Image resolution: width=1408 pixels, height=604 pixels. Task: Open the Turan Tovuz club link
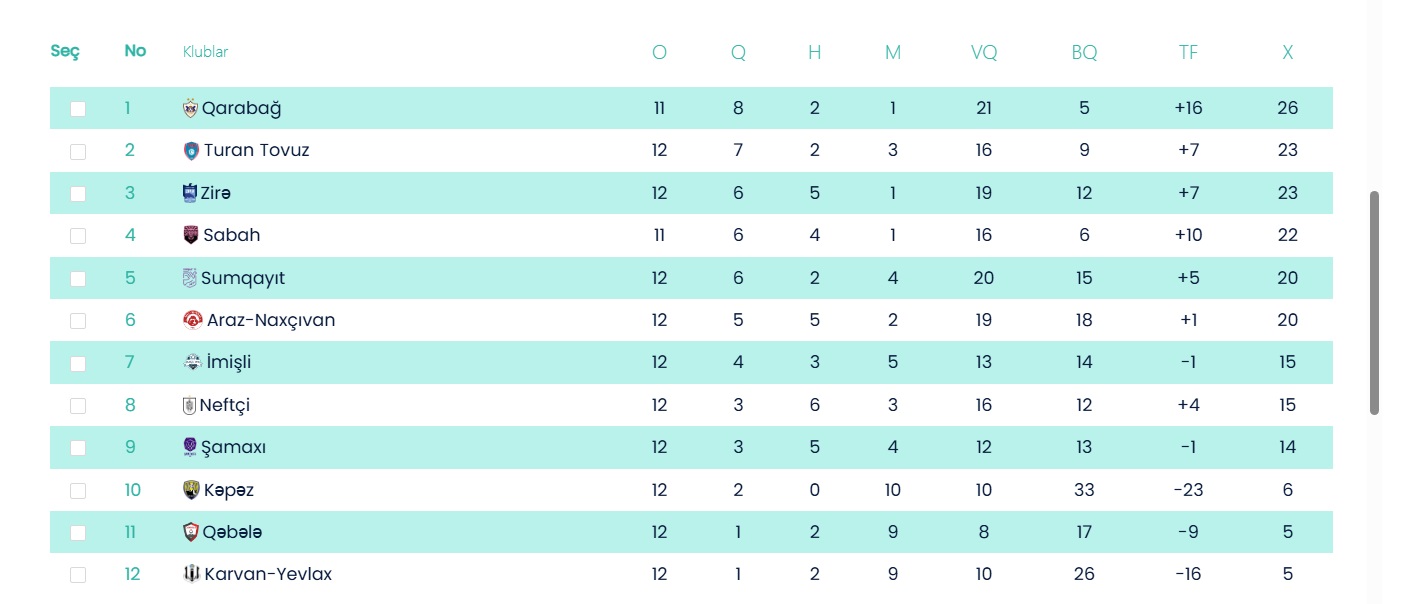(256, 151)
